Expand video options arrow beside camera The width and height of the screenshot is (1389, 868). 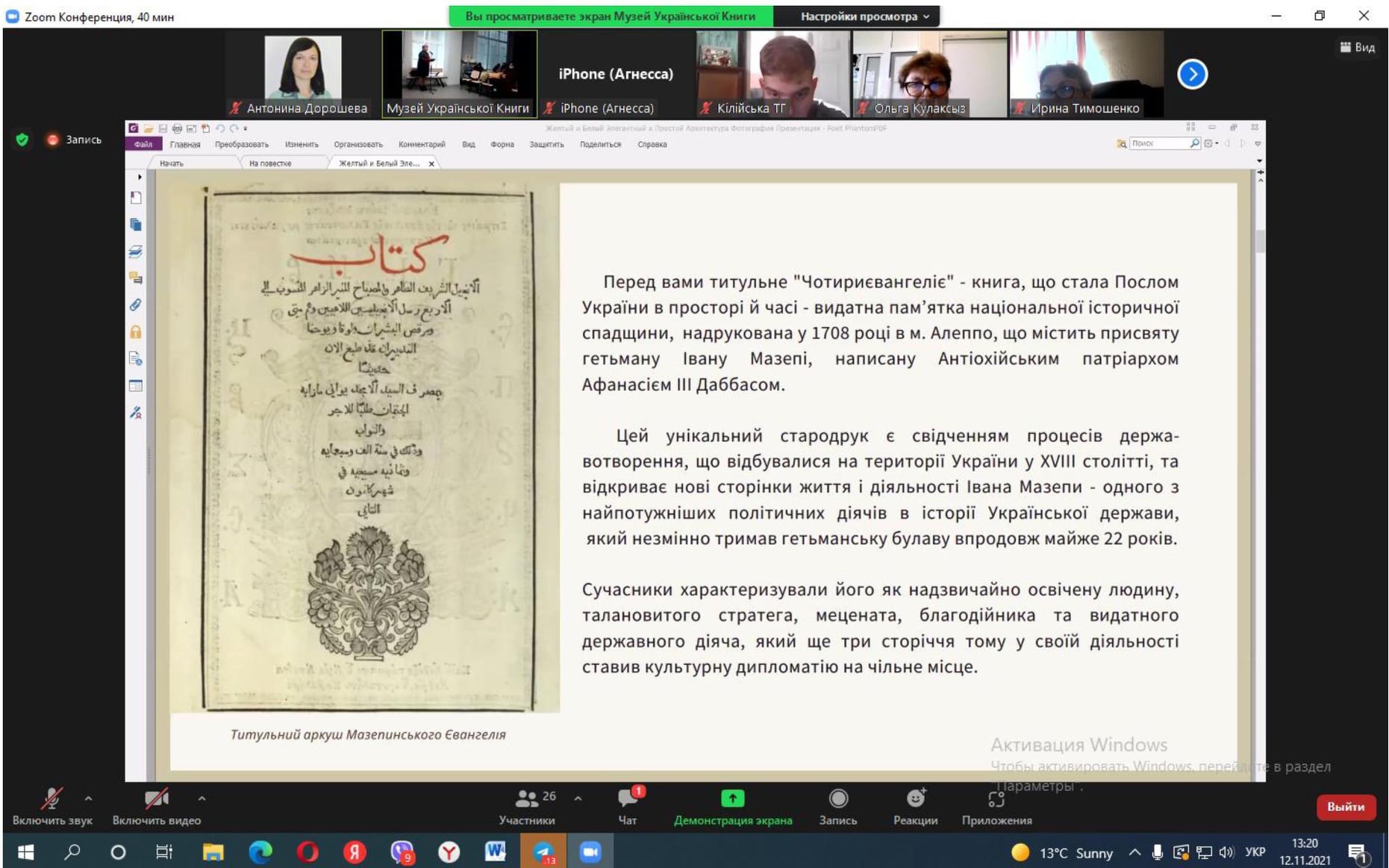(x=202, y=799)
